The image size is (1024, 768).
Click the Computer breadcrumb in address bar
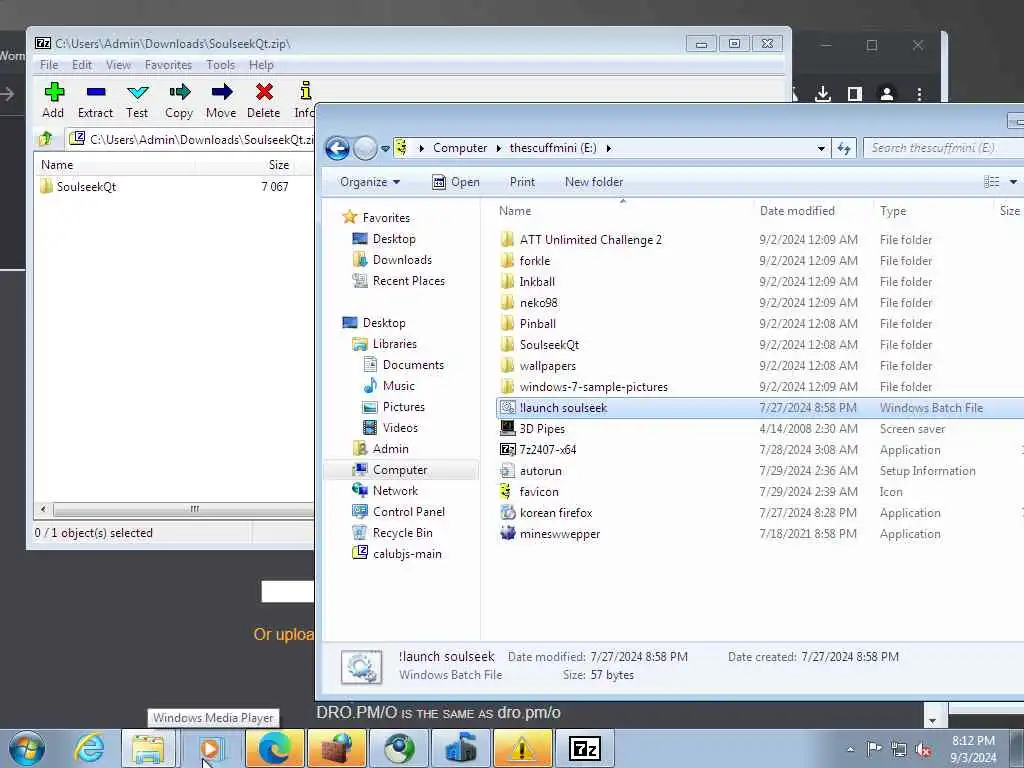click(x=460, y=148)
